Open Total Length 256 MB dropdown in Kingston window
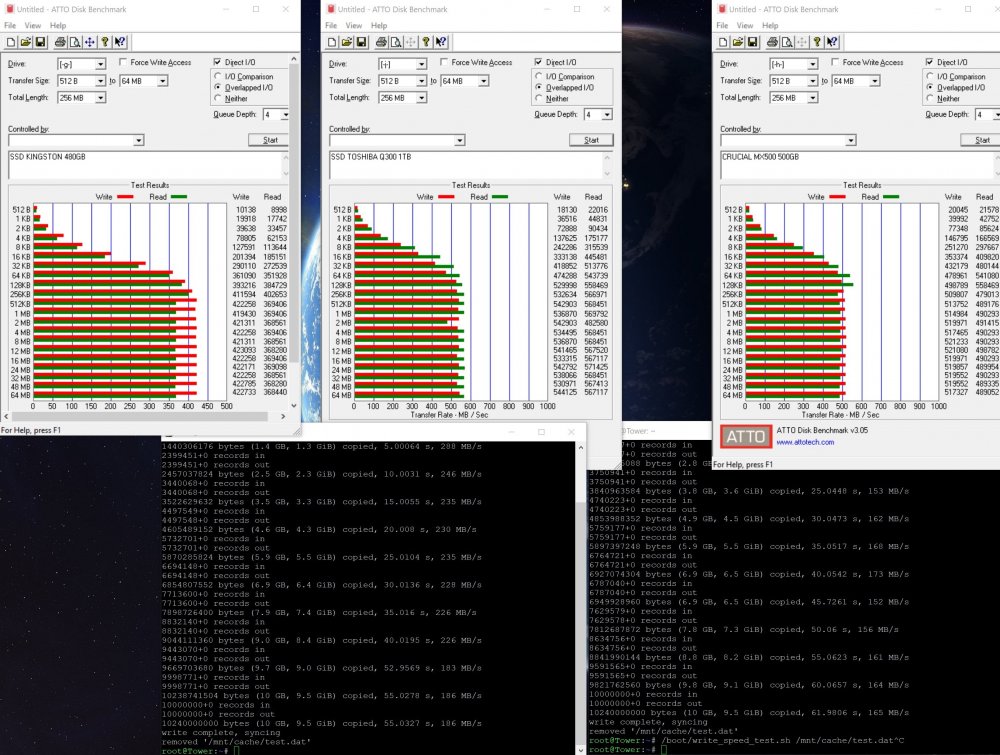The image size is (1000, 755). tap(100, 98)
